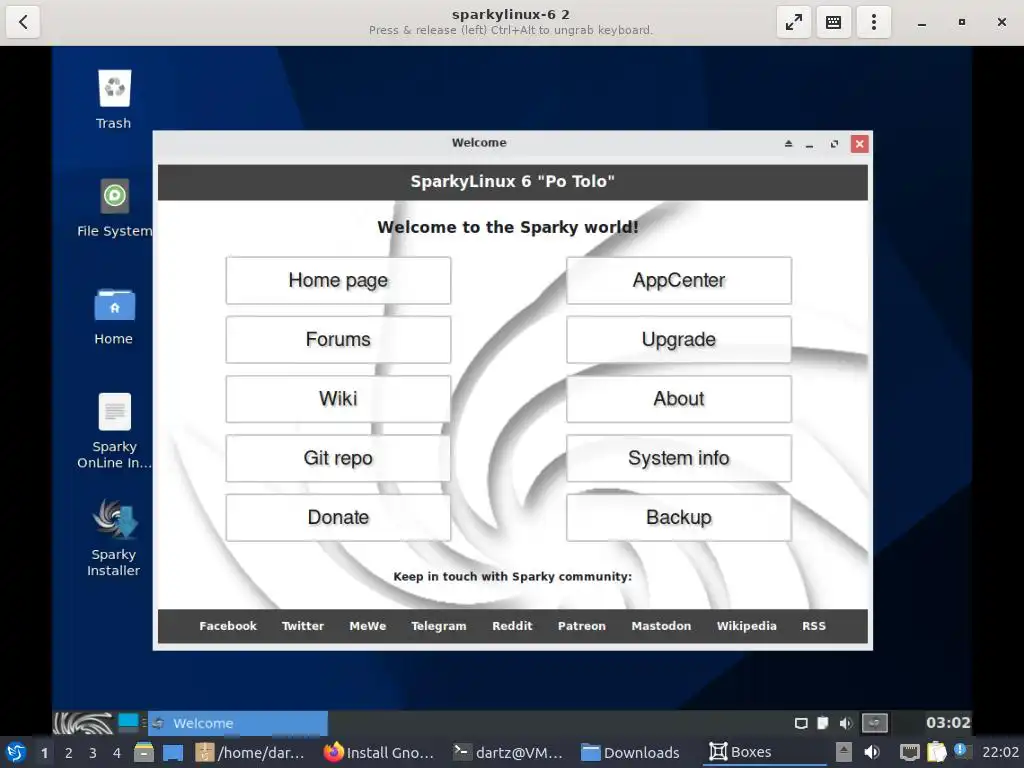The image size is (1024, 768).
Task: Open the Mastodon community link
Action: 661,626
